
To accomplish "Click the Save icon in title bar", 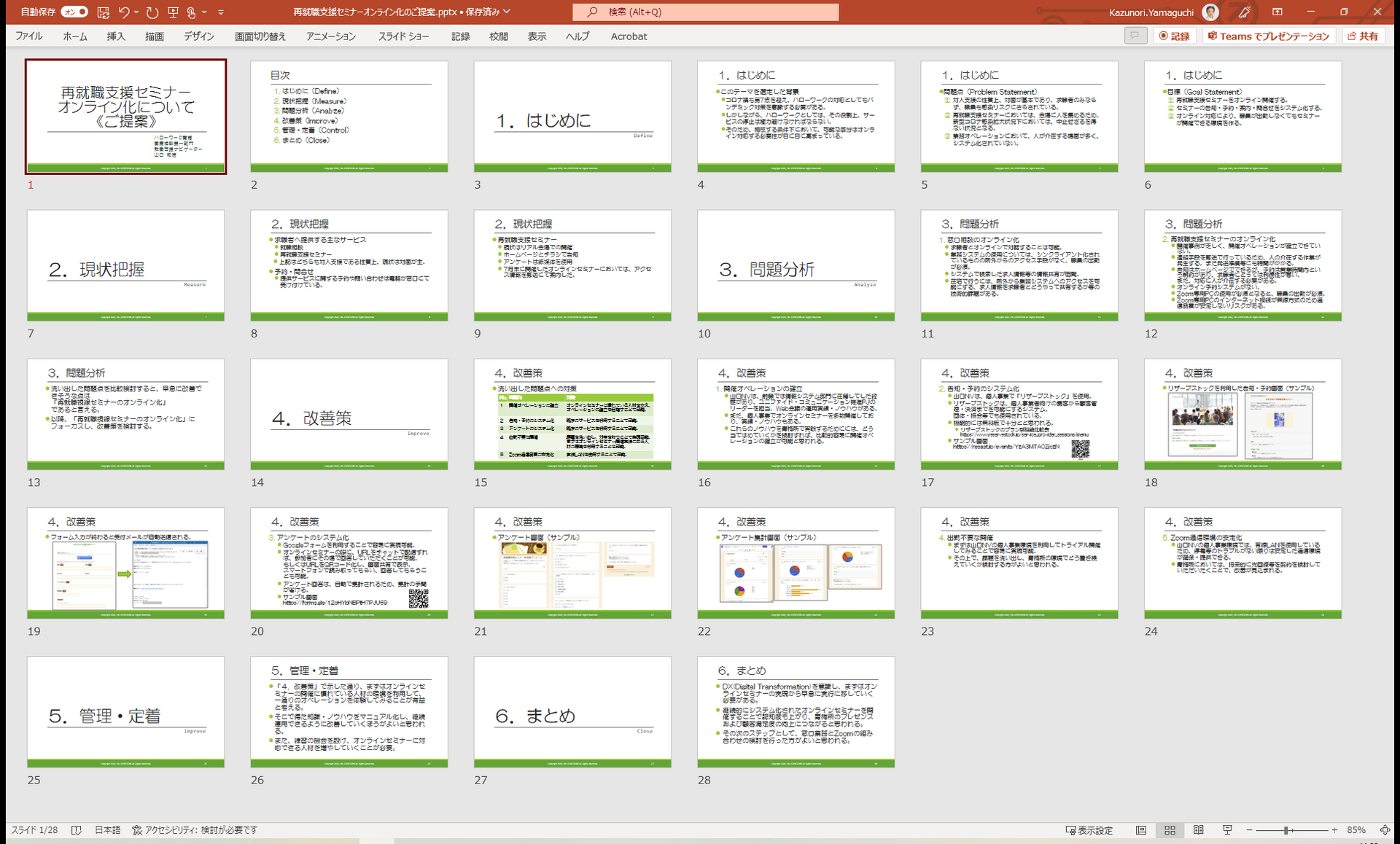I will [x=104, y=12].
